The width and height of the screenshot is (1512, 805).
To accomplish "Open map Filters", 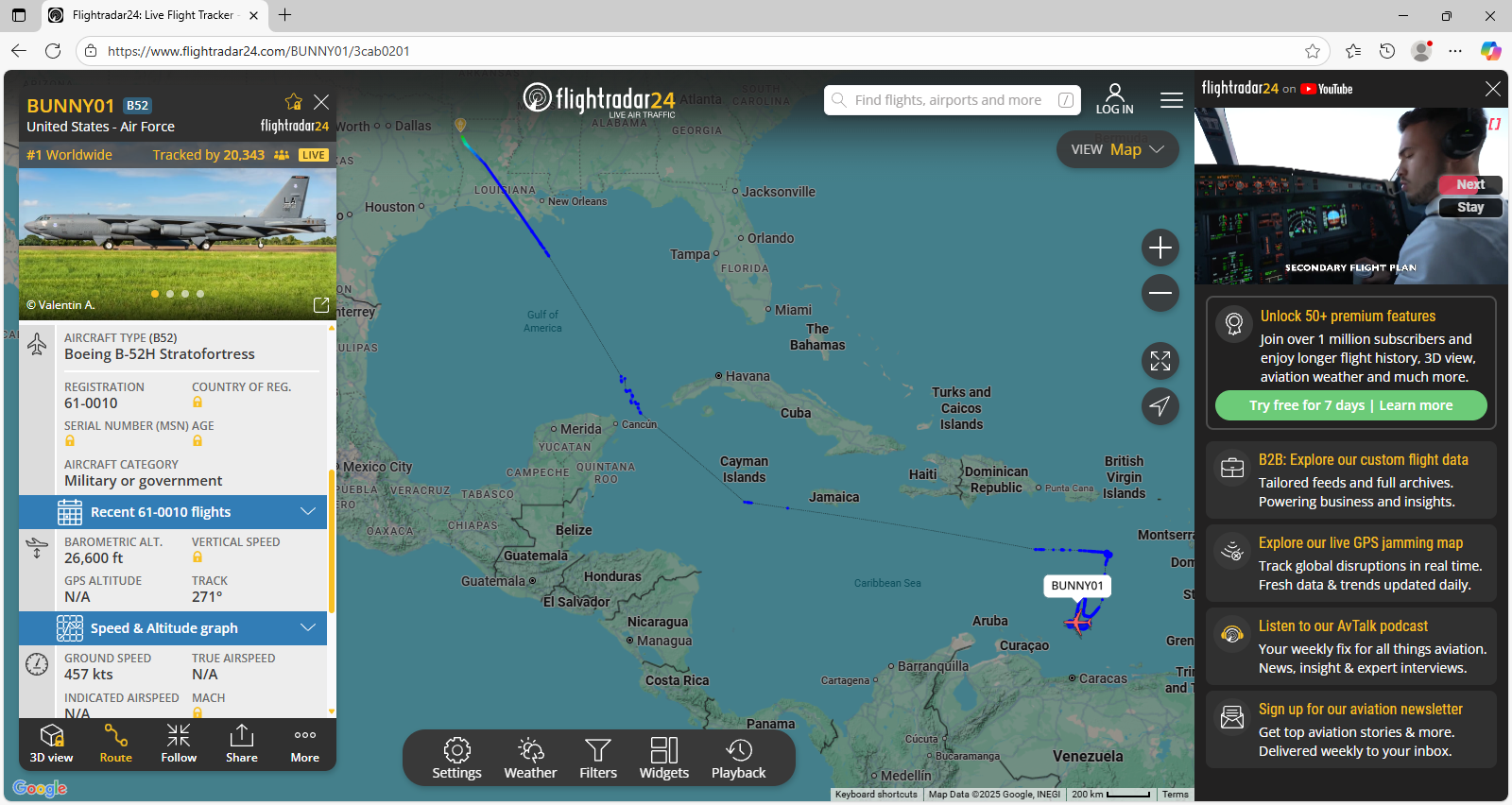I will tap(598, 759).
